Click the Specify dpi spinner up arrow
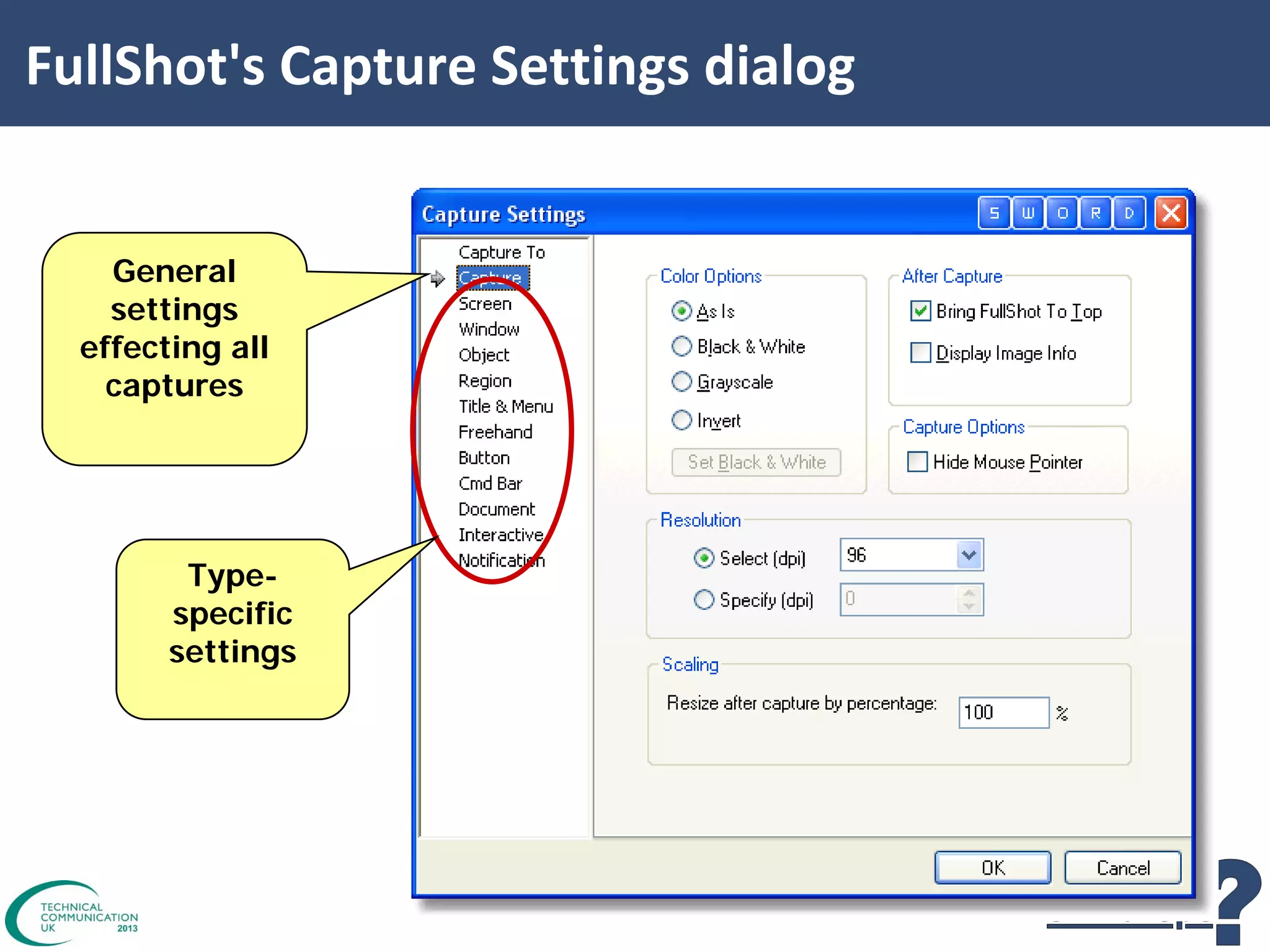Viewport: 1270px width, 952px height. 969,593
